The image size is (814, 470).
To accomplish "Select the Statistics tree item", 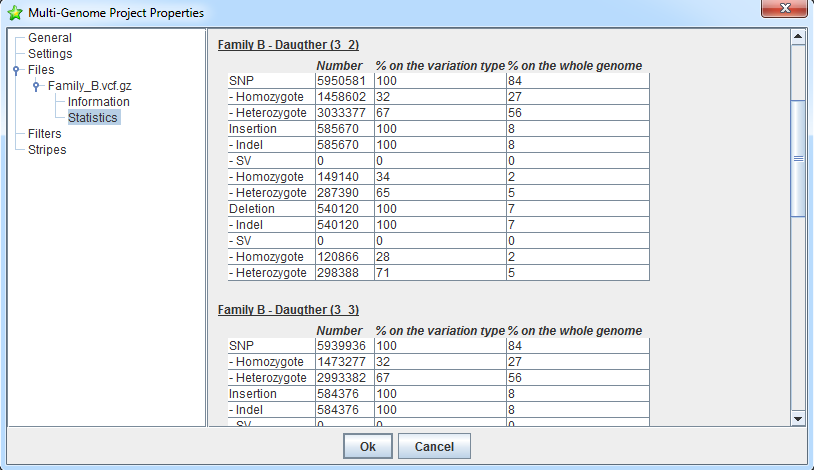I will 93,118.
